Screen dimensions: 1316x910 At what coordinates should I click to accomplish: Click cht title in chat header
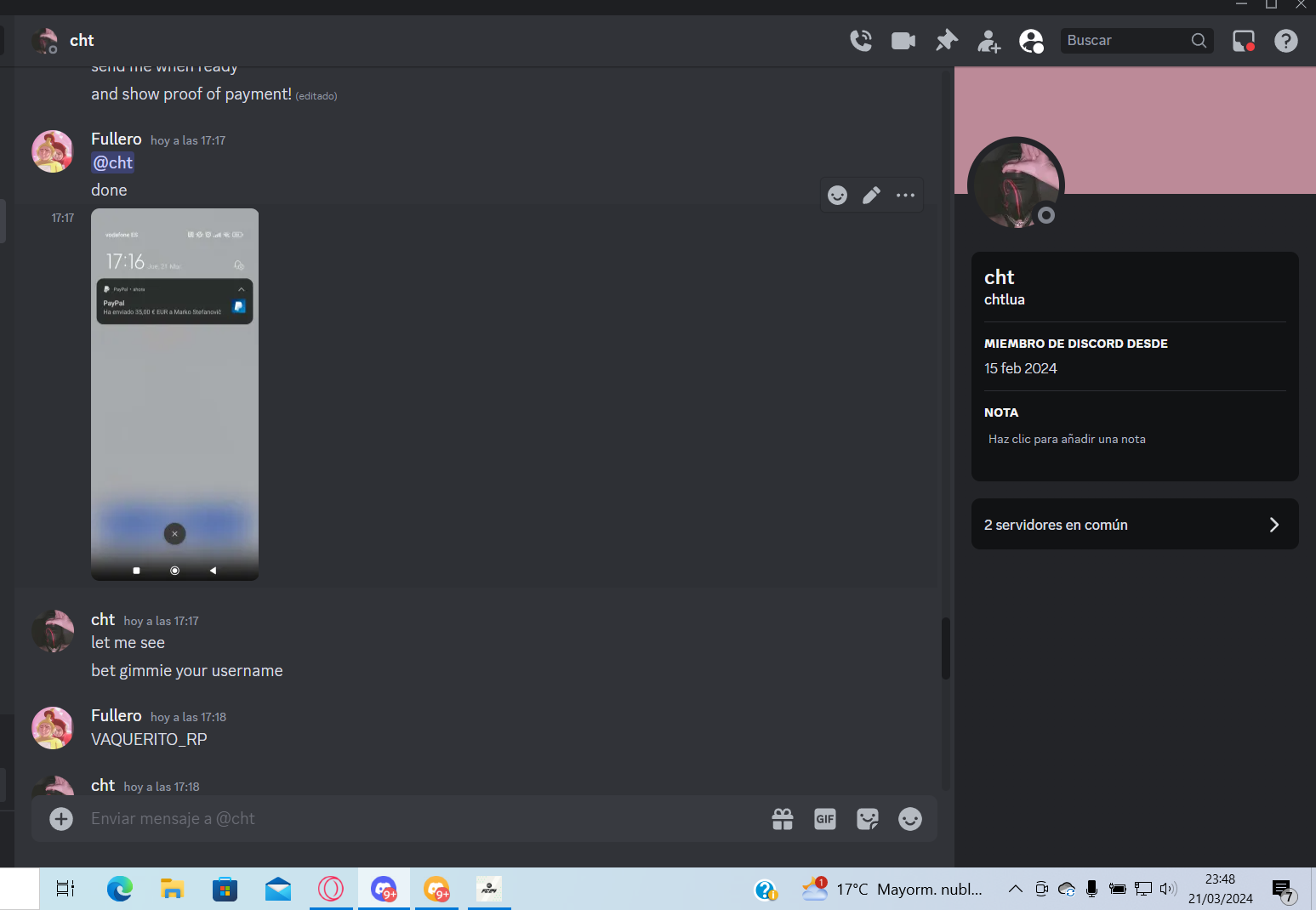click(x=82, y=40)
